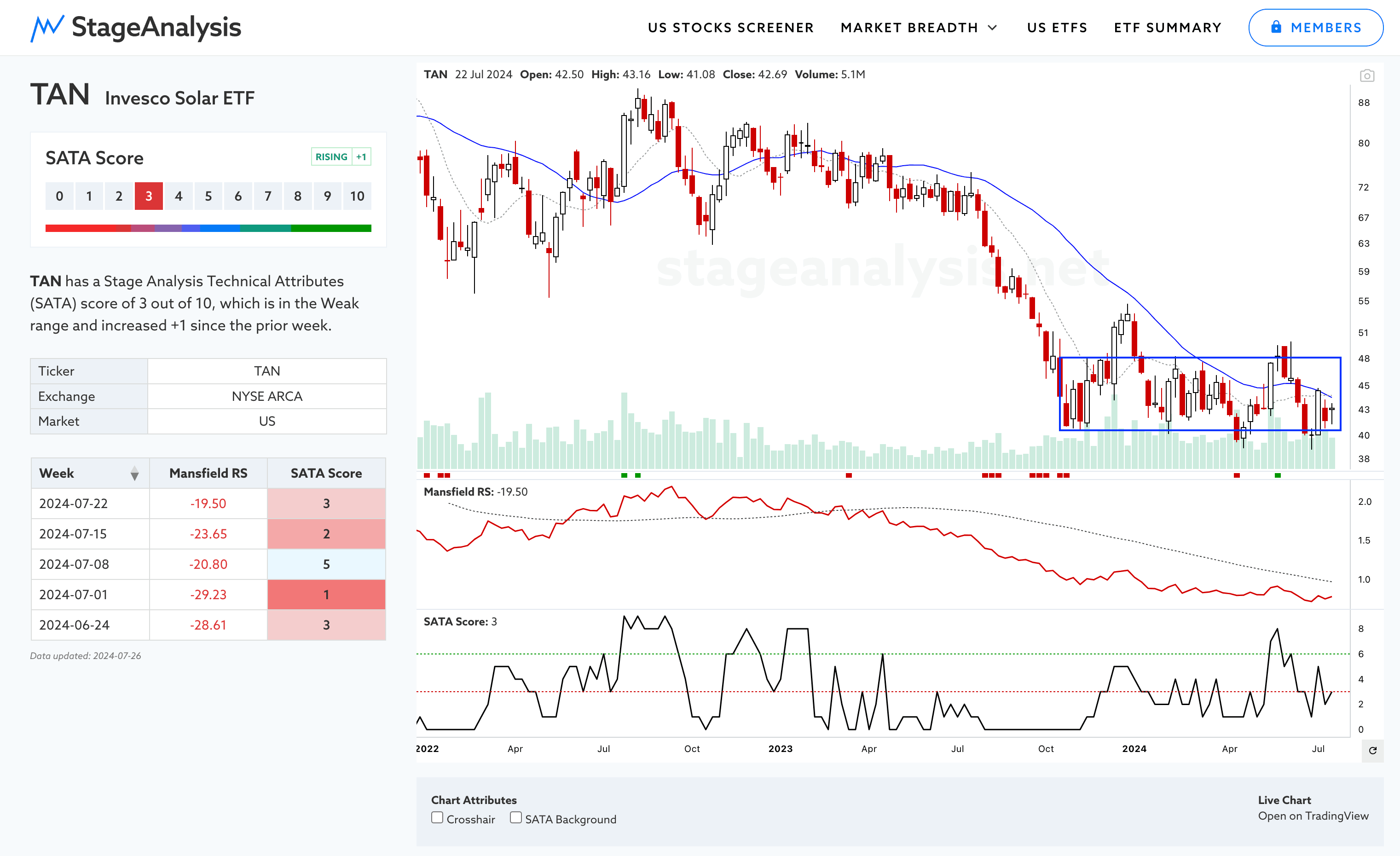Click the Data updated 2024-07-26 note
The width and height of the screenshot is (1400, 856).
pyautogui.click(x=85, y=655)
